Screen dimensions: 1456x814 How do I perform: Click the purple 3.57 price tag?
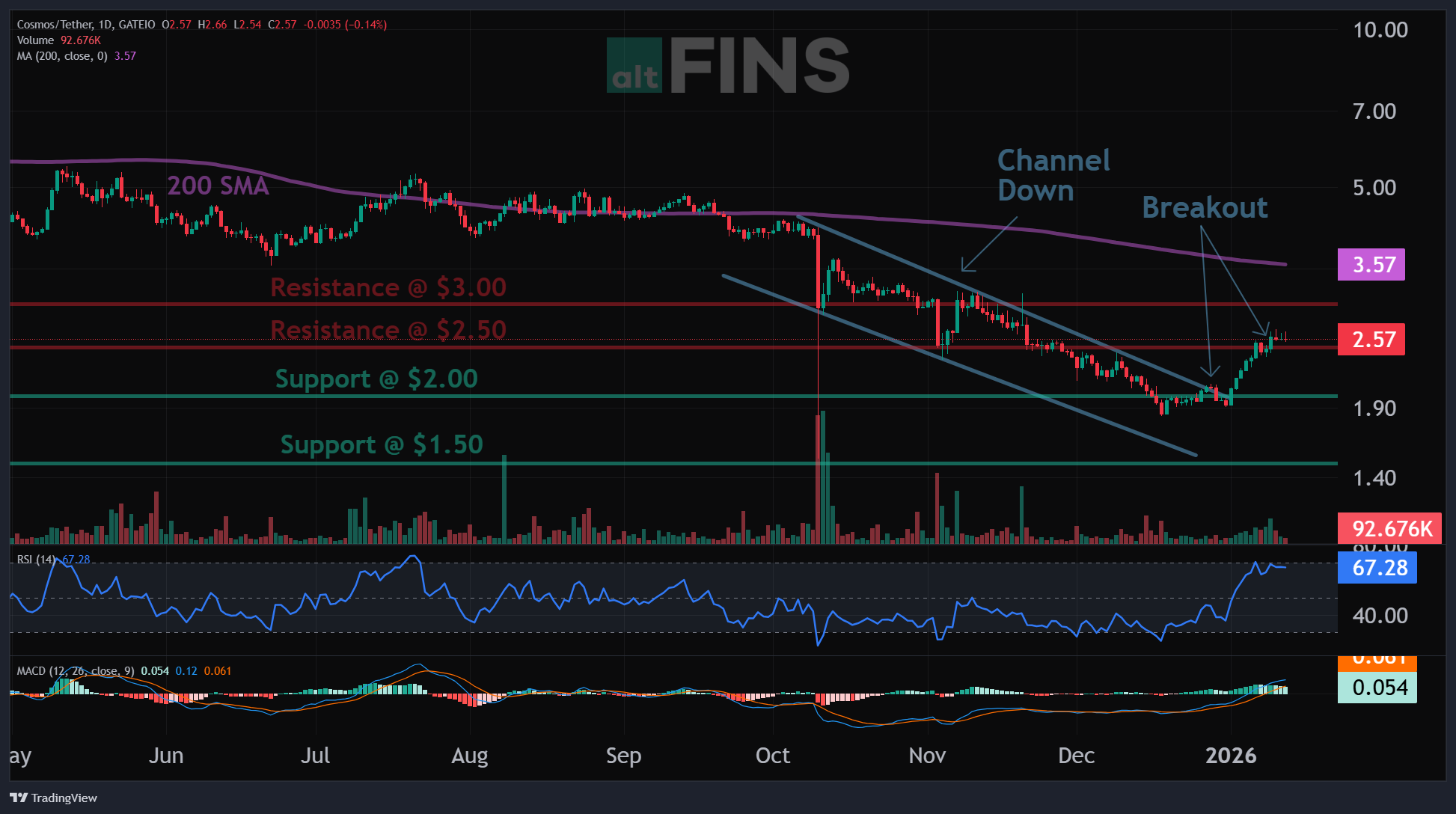(x=1371, y=265)
